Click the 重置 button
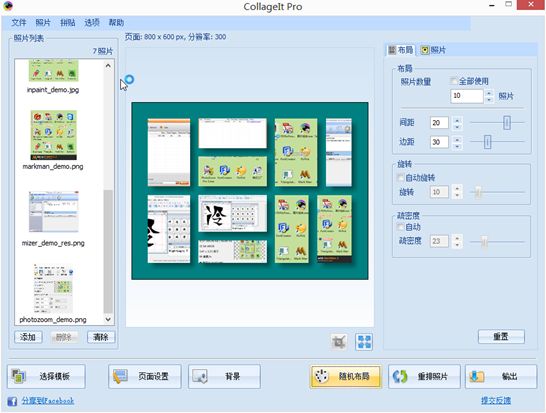This screenshot has height=413, width=546. pyautogui.click(x=501, y=337)
